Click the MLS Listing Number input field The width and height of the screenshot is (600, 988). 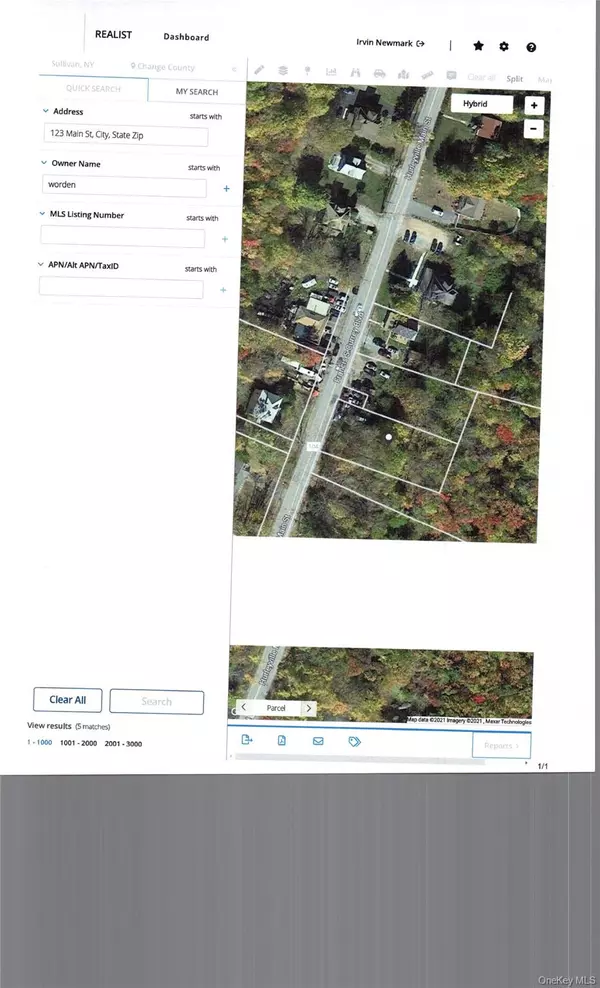click(x=122, y=238)
